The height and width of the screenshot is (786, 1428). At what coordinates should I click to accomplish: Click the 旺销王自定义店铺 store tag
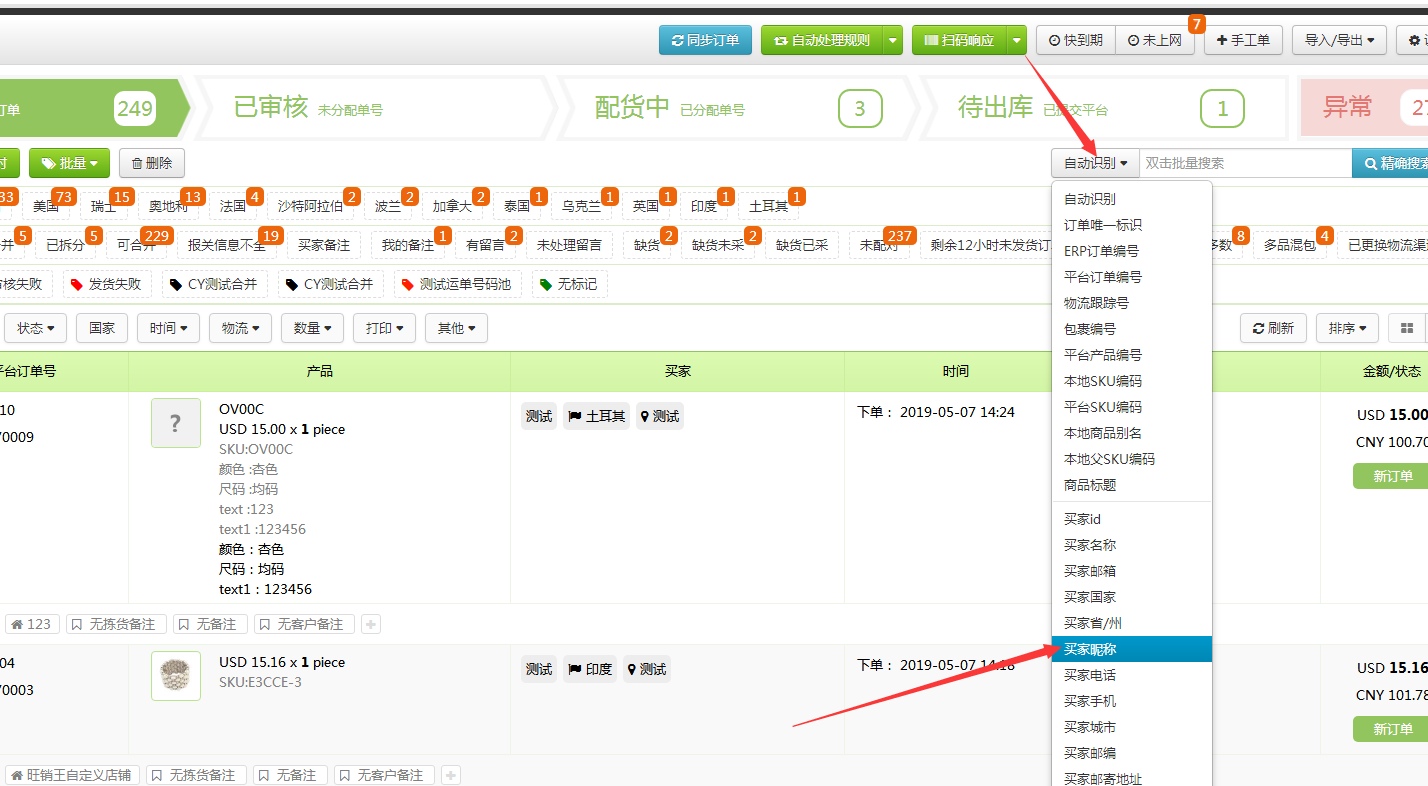tap(72, 775)
